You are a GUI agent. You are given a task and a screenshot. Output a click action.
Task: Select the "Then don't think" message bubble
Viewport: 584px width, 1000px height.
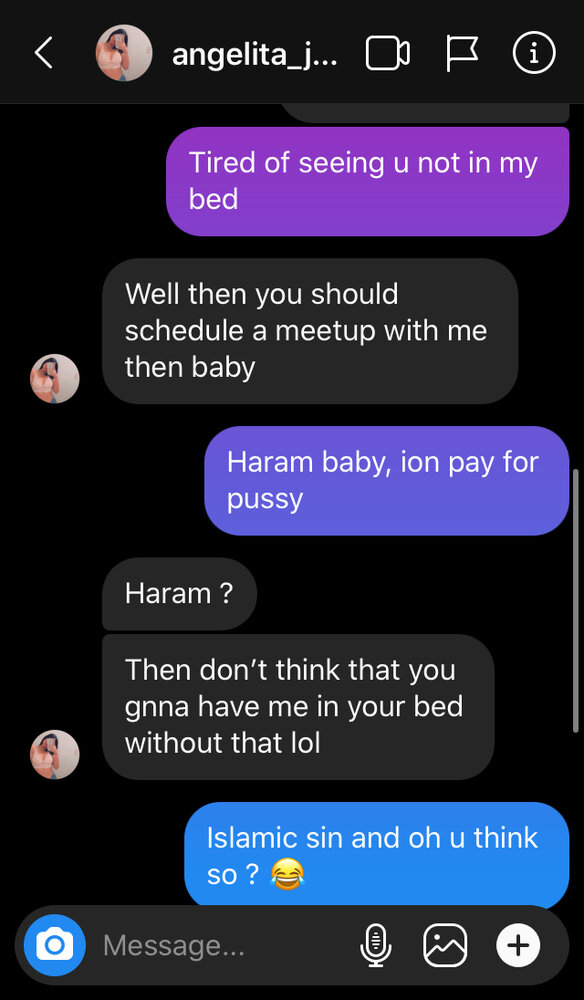click(298, 707)
